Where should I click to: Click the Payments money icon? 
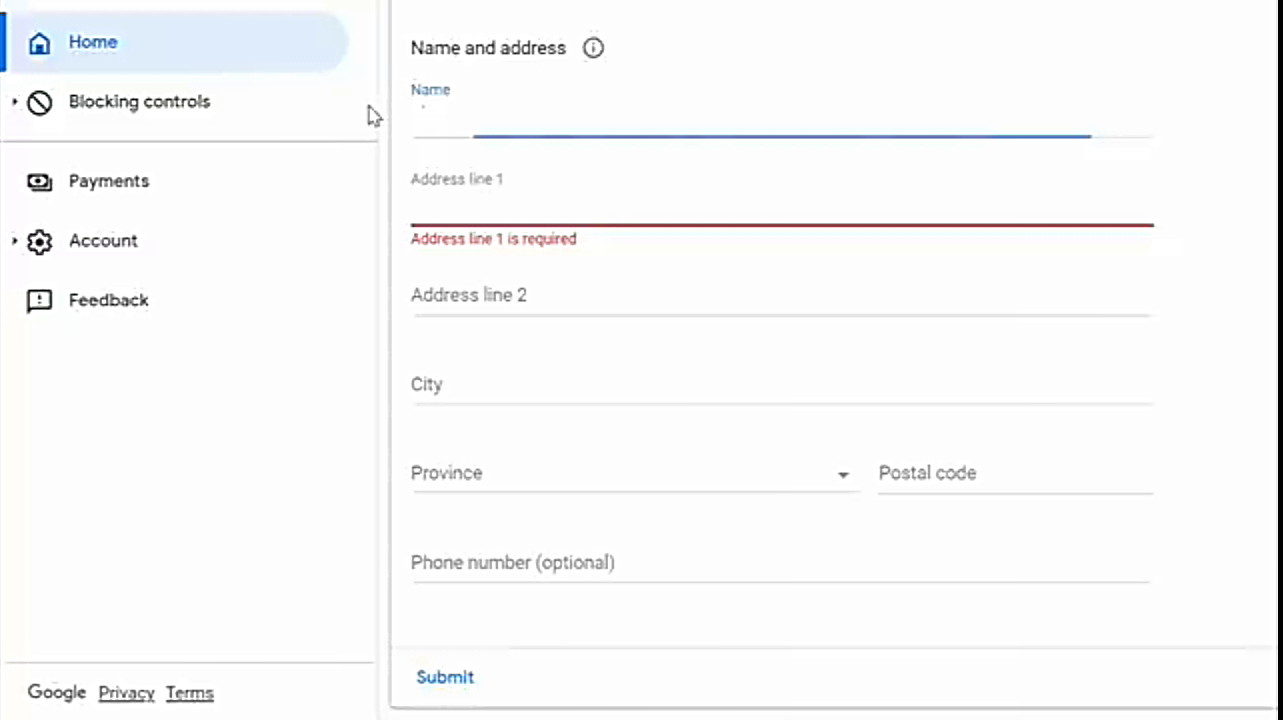point(39,182)
